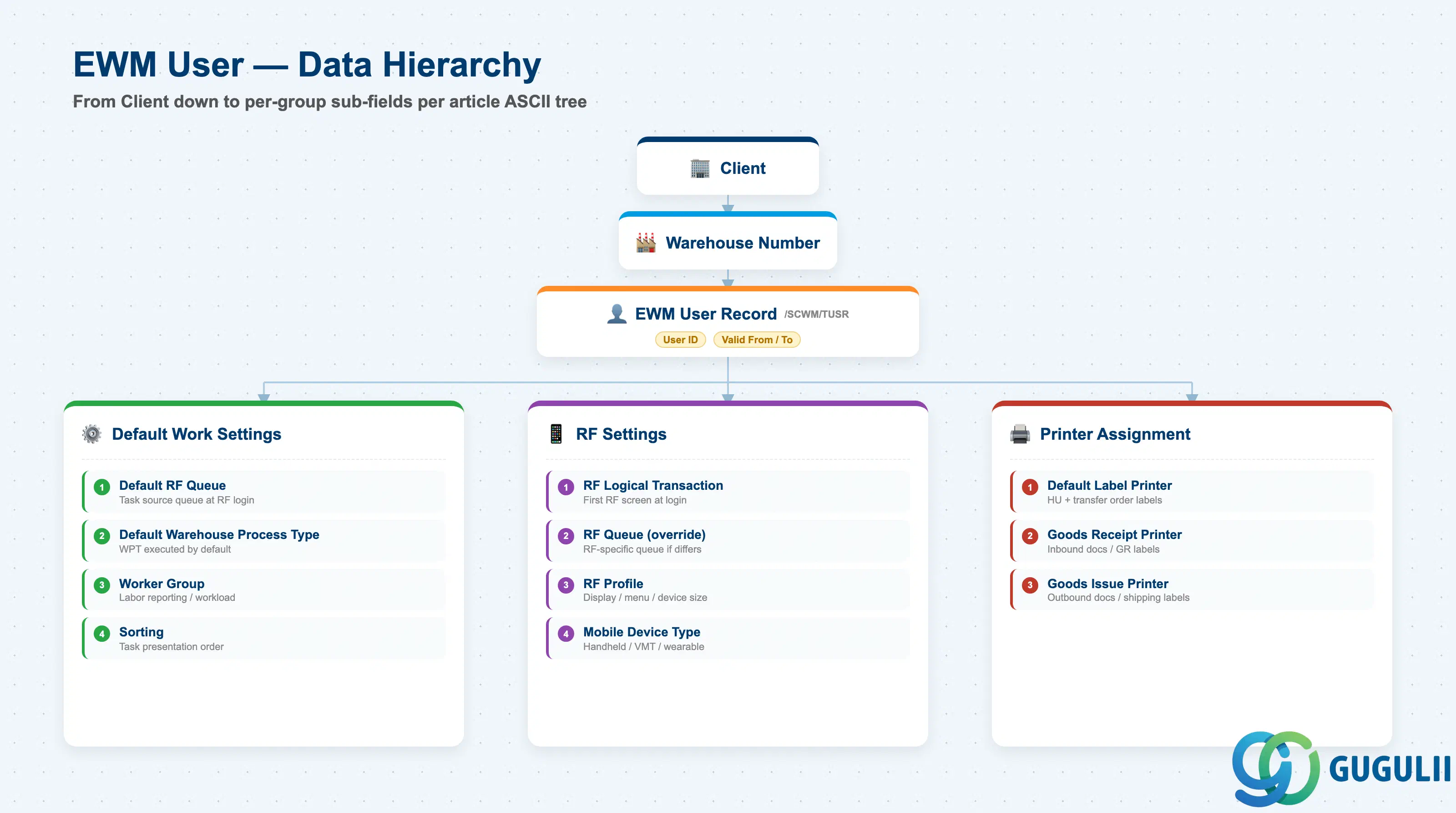Click number badge beside Default RF Queue

[x=102, y=488]
